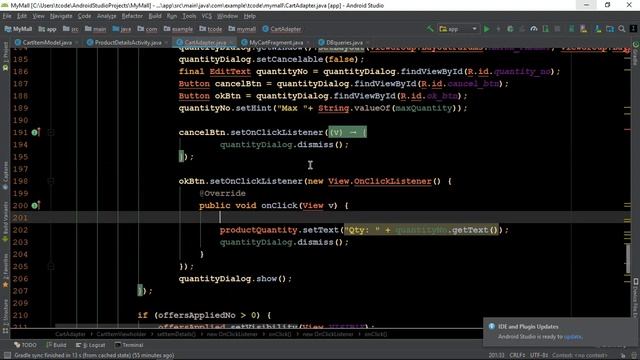Open the Refactor menu
Image resolution: width=640 pixels, height=360 pixels.
[x=132, y=16]
